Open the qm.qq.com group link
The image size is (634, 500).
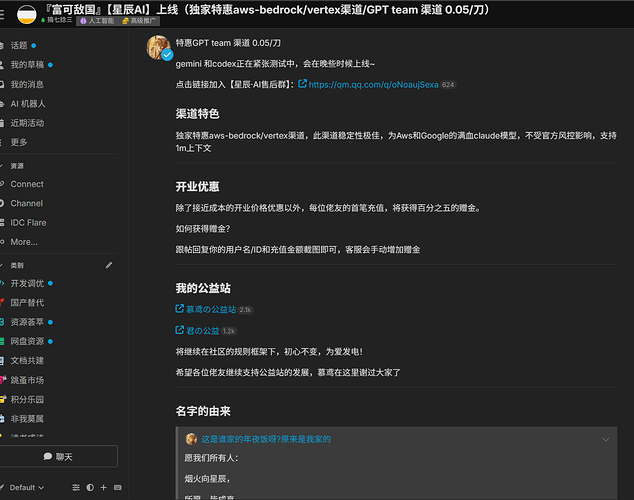pyautogui.click(x=373, y=84)
